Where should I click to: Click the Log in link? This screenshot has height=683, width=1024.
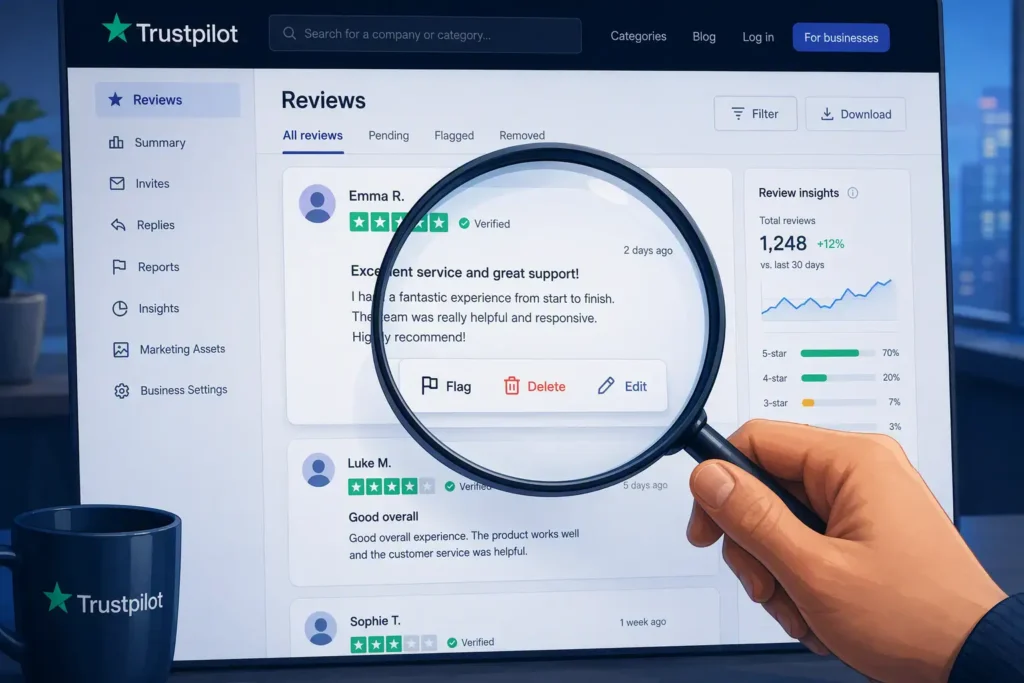758,37
